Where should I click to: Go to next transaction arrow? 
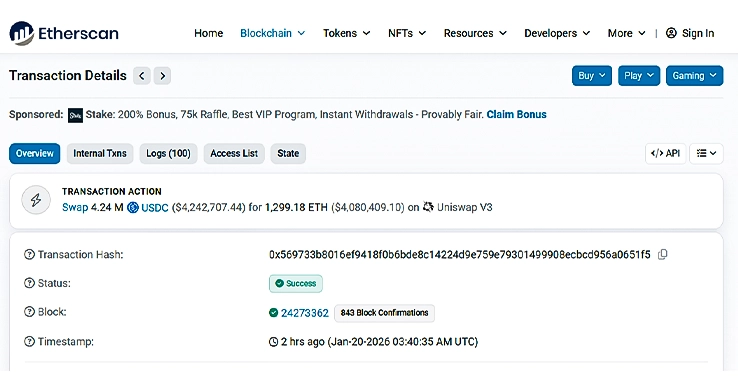(162, 76)
